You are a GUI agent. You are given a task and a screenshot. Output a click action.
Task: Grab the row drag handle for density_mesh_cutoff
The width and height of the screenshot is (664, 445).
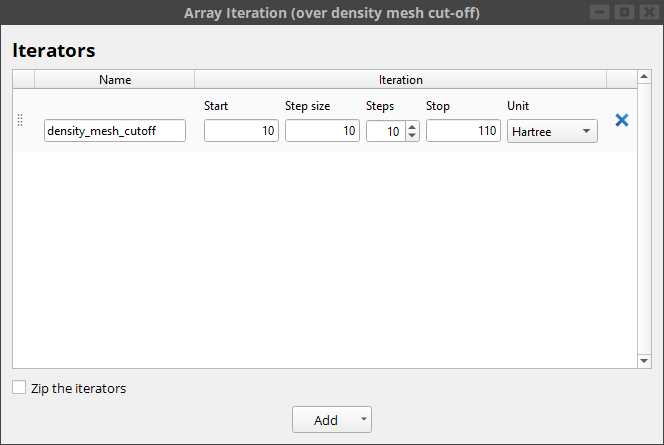tap(20, 120)
